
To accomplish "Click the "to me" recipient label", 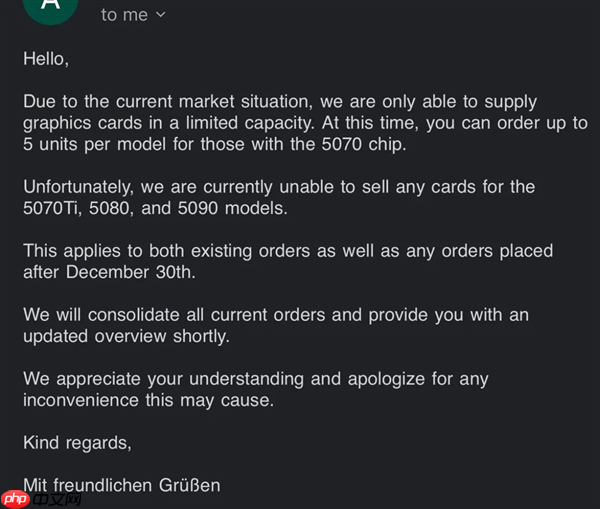I will (x=124, y=15).
